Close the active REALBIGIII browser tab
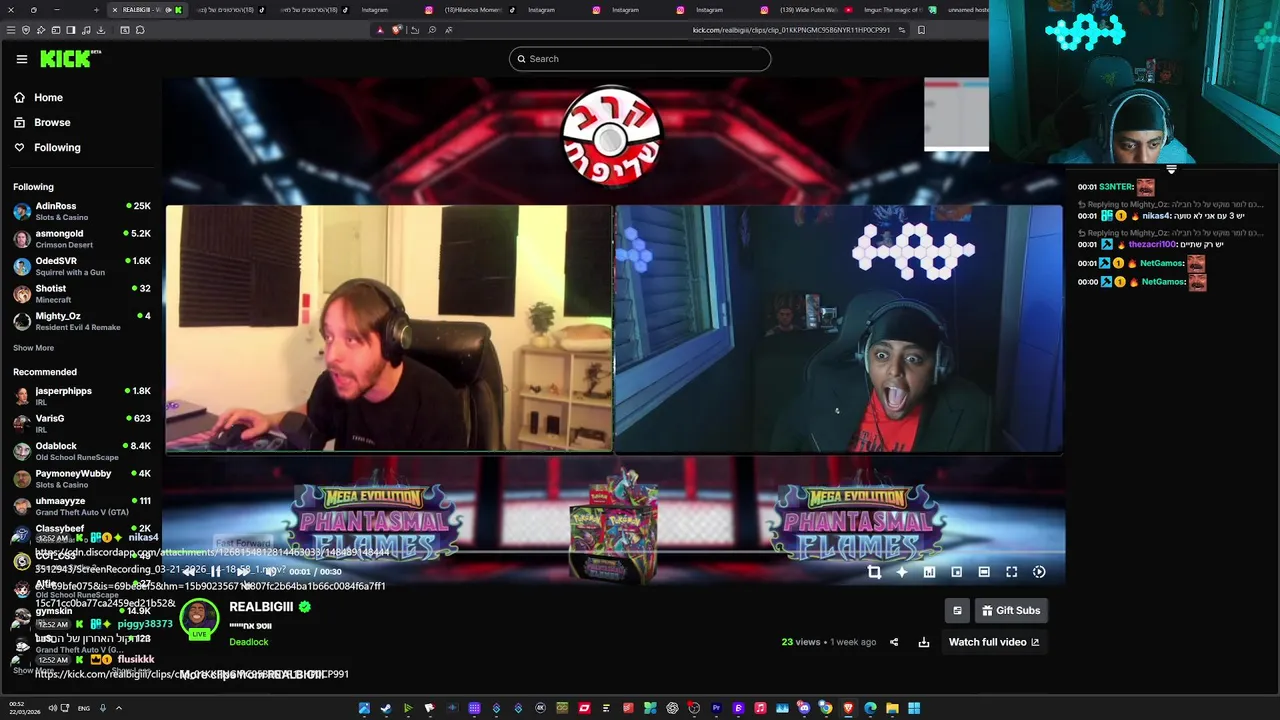Screen dimensions: 1280x720 click(115, 10)
